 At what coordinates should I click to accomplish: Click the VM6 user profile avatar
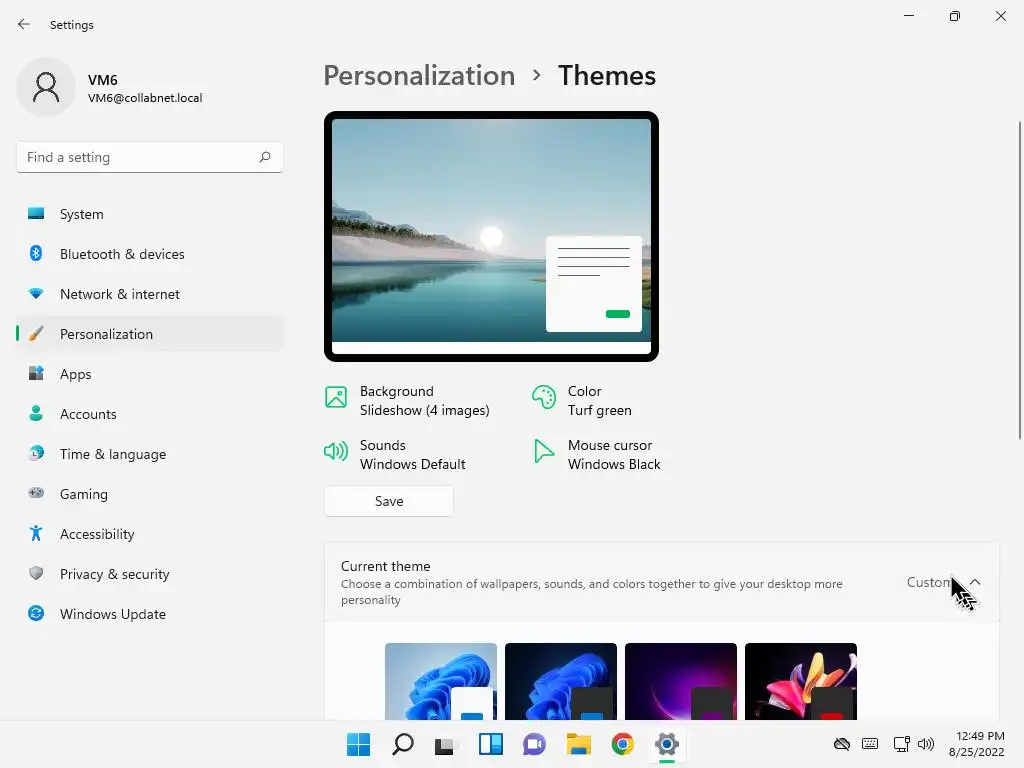pyautogui.click(x=46, y=87)
